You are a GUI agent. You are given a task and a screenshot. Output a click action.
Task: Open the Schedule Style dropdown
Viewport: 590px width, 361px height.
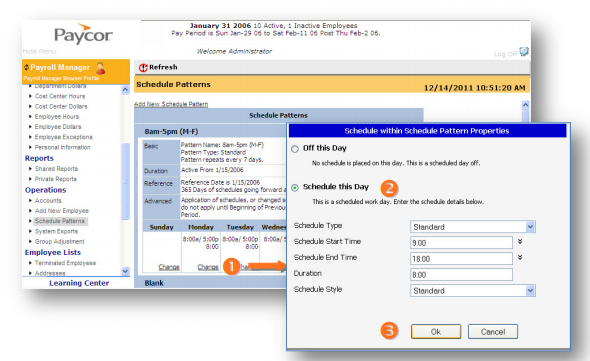[530, 291]
